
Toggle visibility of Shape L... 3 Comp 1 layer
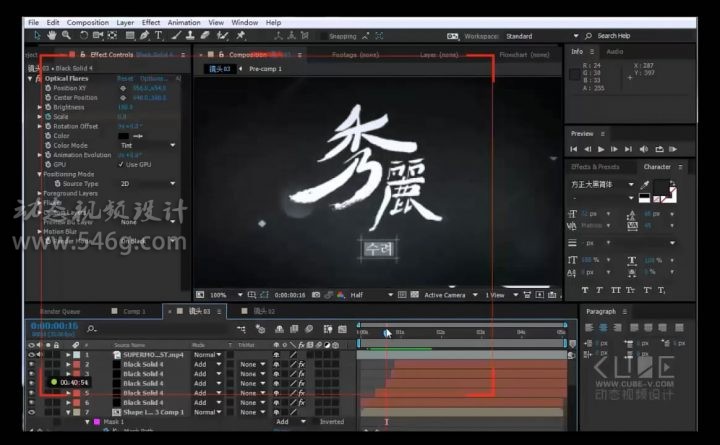point(32,411)
